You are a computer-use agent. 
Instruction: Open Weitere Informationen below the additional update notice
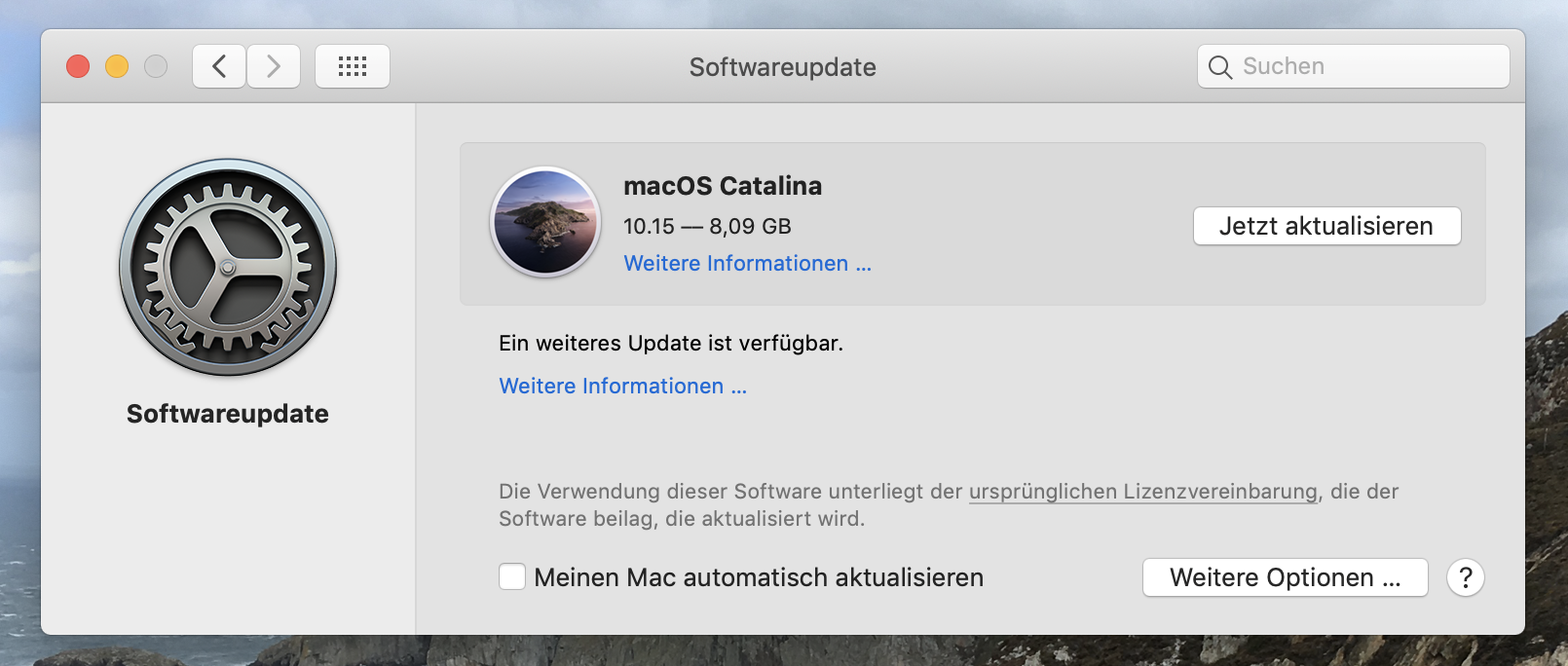[622, 387]
